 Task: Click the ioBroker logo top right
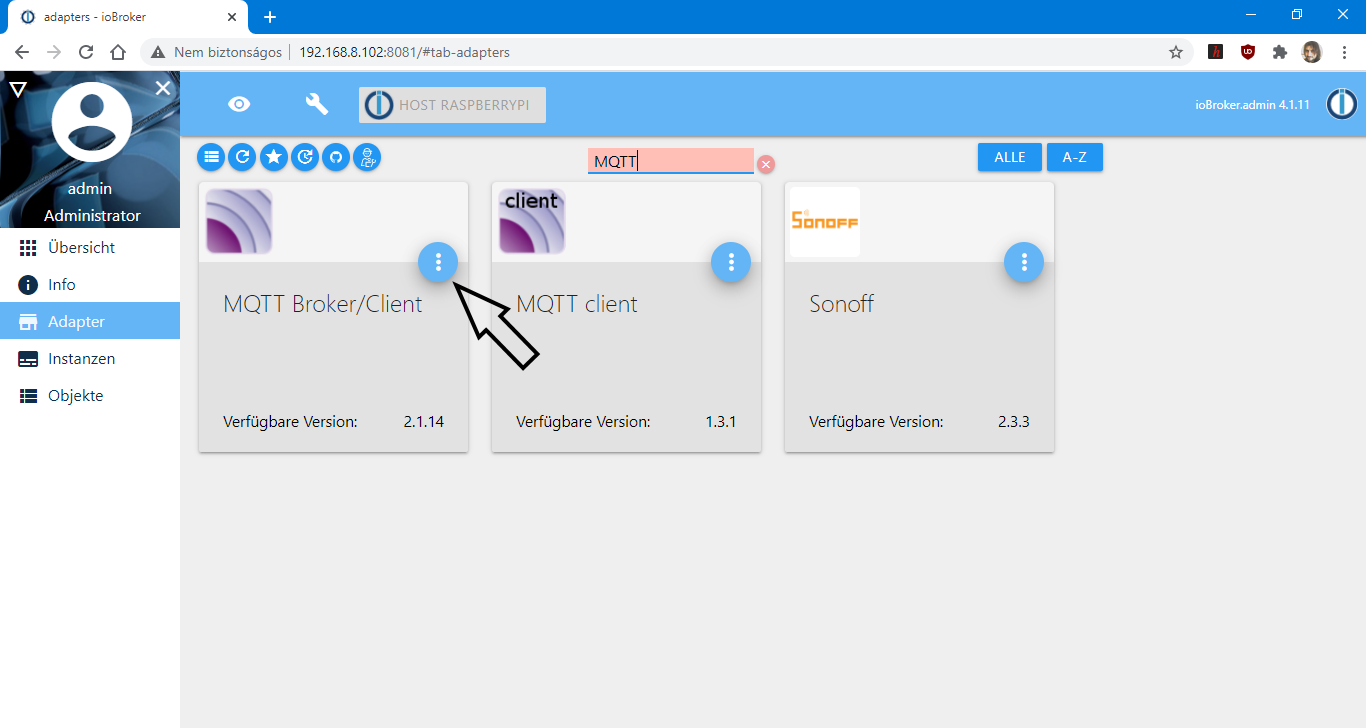1341,103
